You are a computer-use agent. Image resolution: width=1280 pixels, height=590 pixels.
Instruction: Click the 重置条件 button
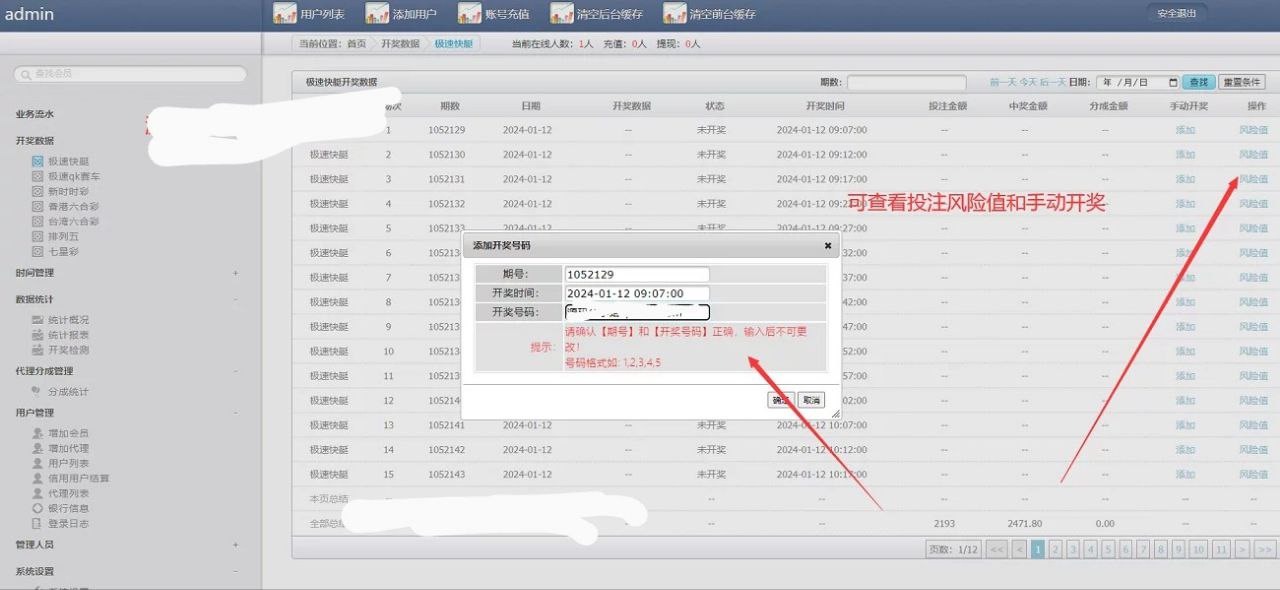point(1241,83)
